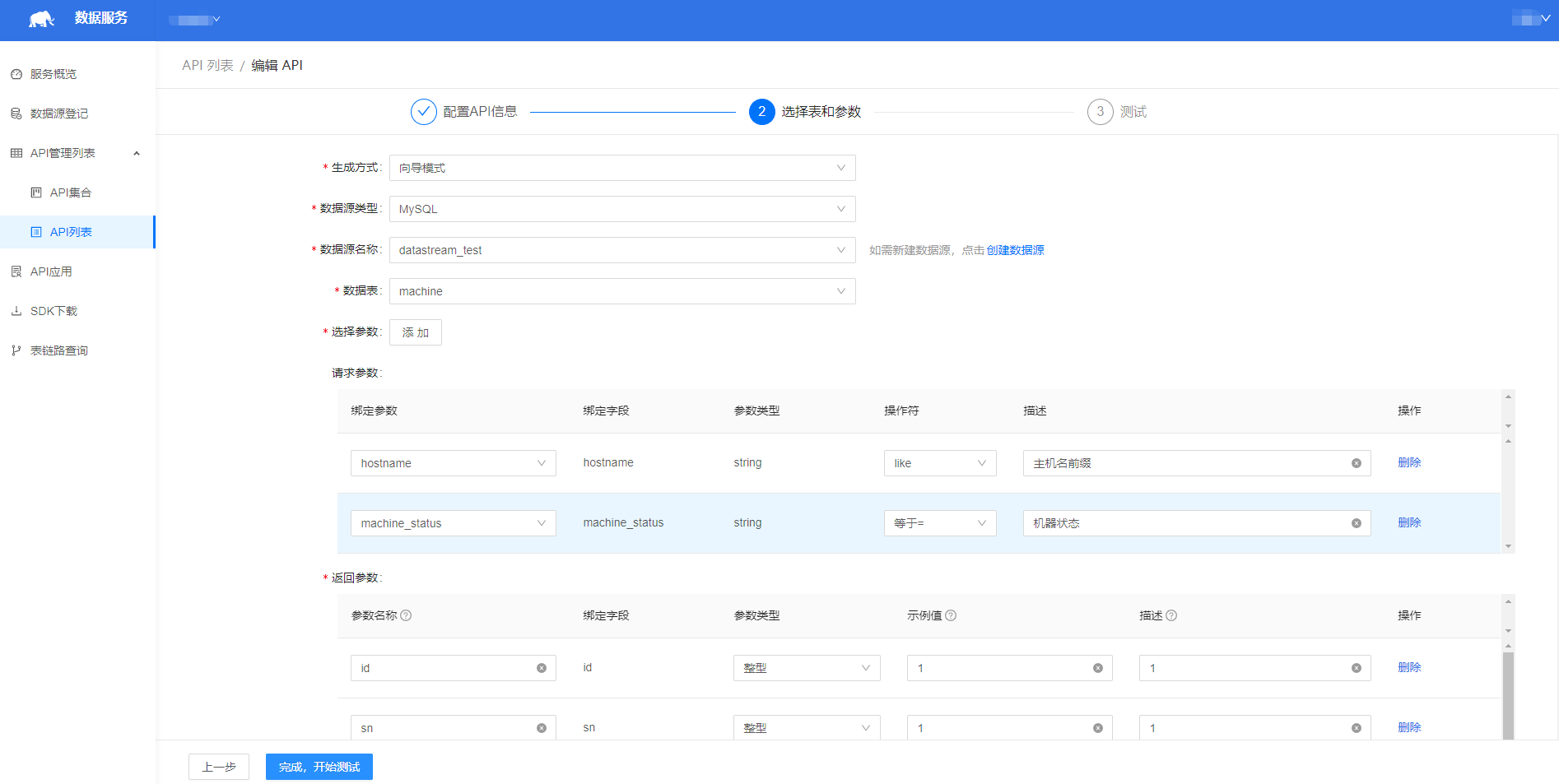Click 添加 to add a parameter
1559x784 pixels.
click(415, 332)
